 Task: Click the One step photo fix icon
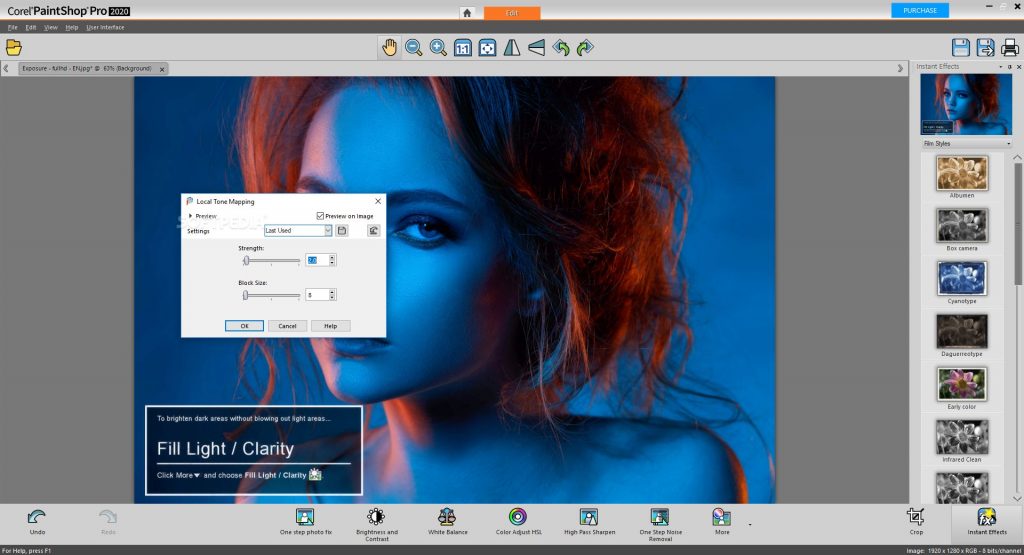pyautogui.click(x=305, y=517)
